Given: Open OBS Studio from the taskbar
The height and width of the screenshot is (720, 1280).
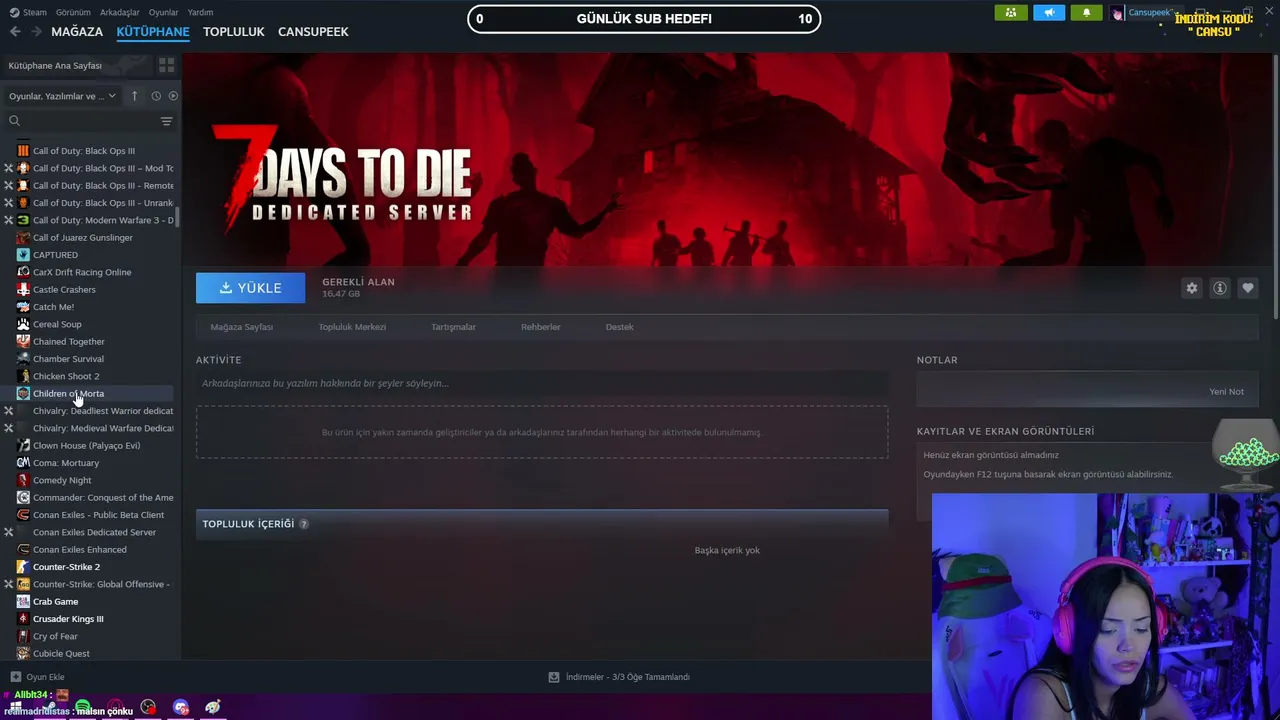Looking at the screenshot, I should (148, 707).
